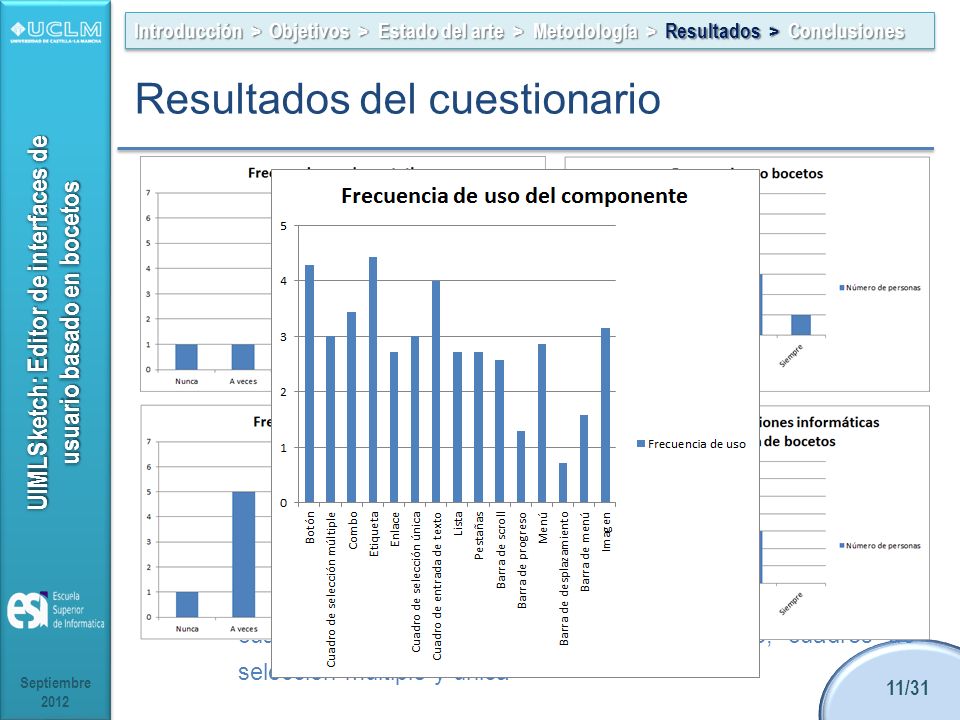Click the Frecuencia de uso legend label
The image size is (960, 720).
(697, 444)
